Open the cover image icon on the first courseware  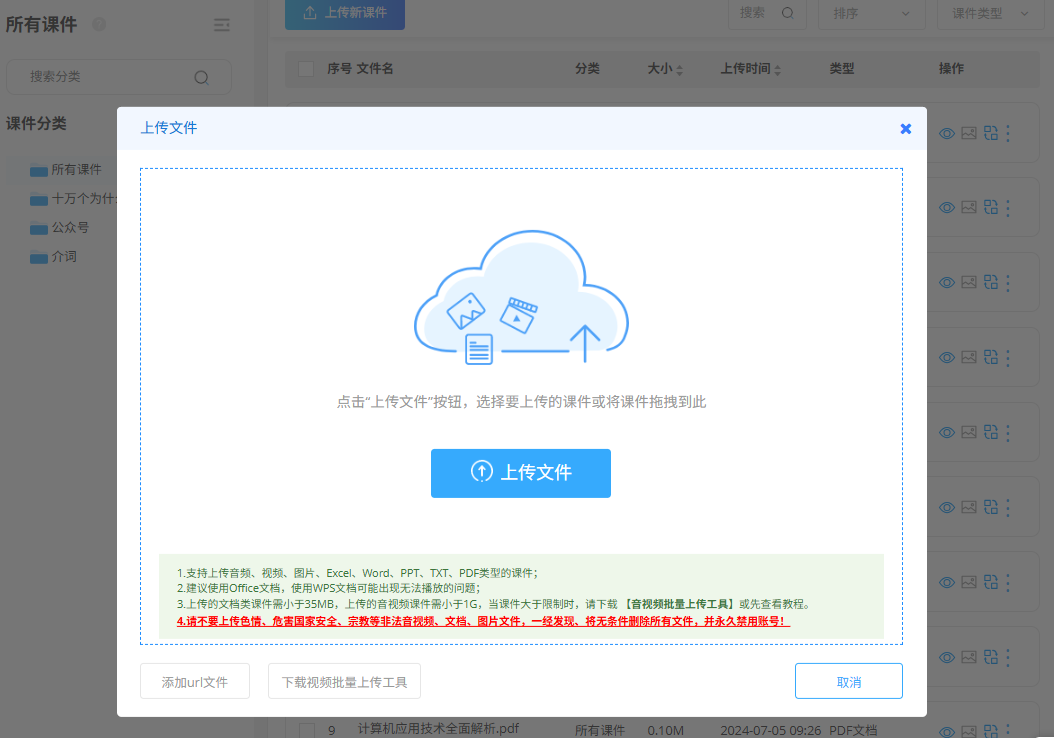[968, 132]
